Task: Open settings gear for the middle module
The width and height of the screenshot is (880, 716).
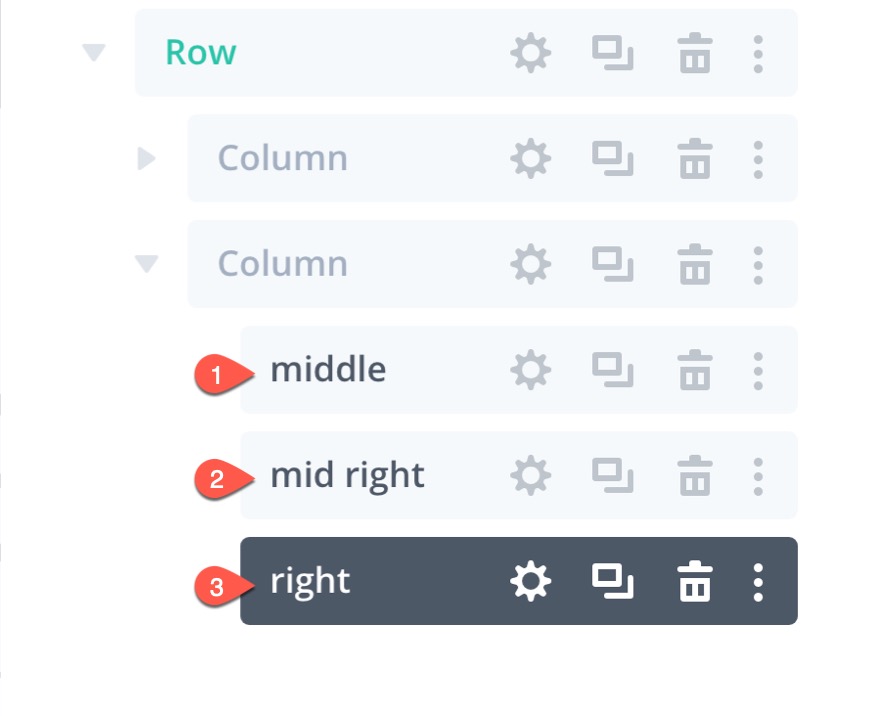Action: [530, 370]
